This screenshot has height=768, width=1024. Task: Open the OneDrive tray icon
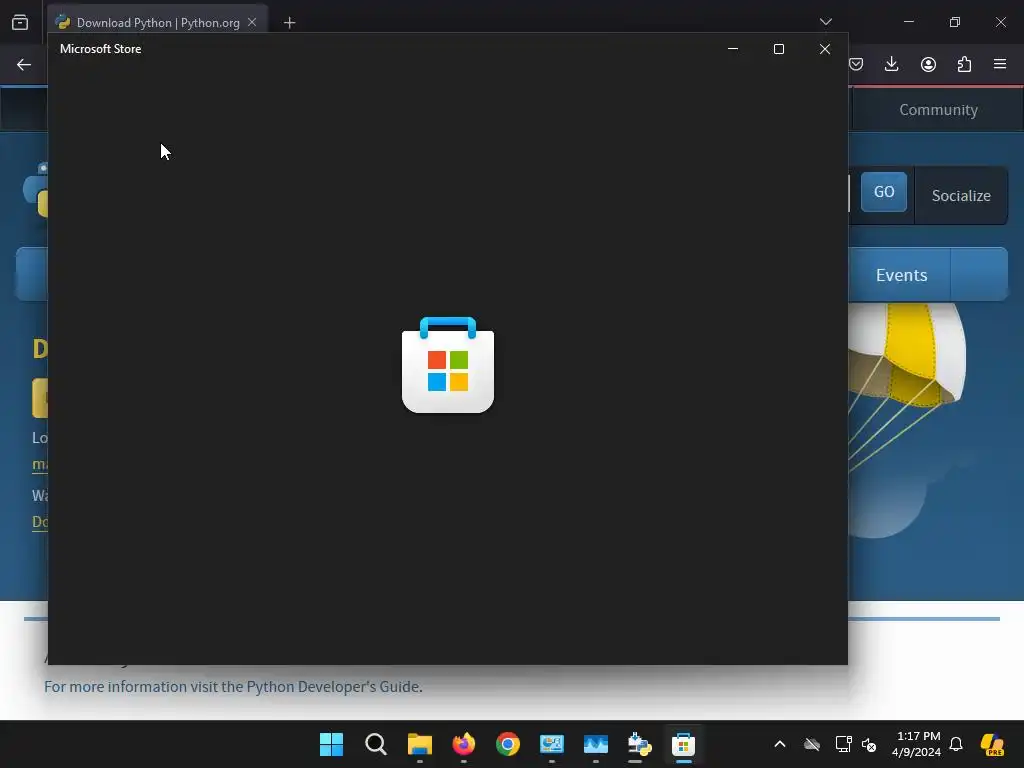pyautogui.click(x=812, y=744)
